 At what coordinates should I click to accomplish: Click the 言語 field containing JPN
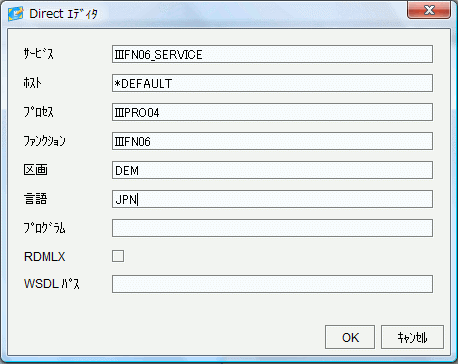pos(272,199)
